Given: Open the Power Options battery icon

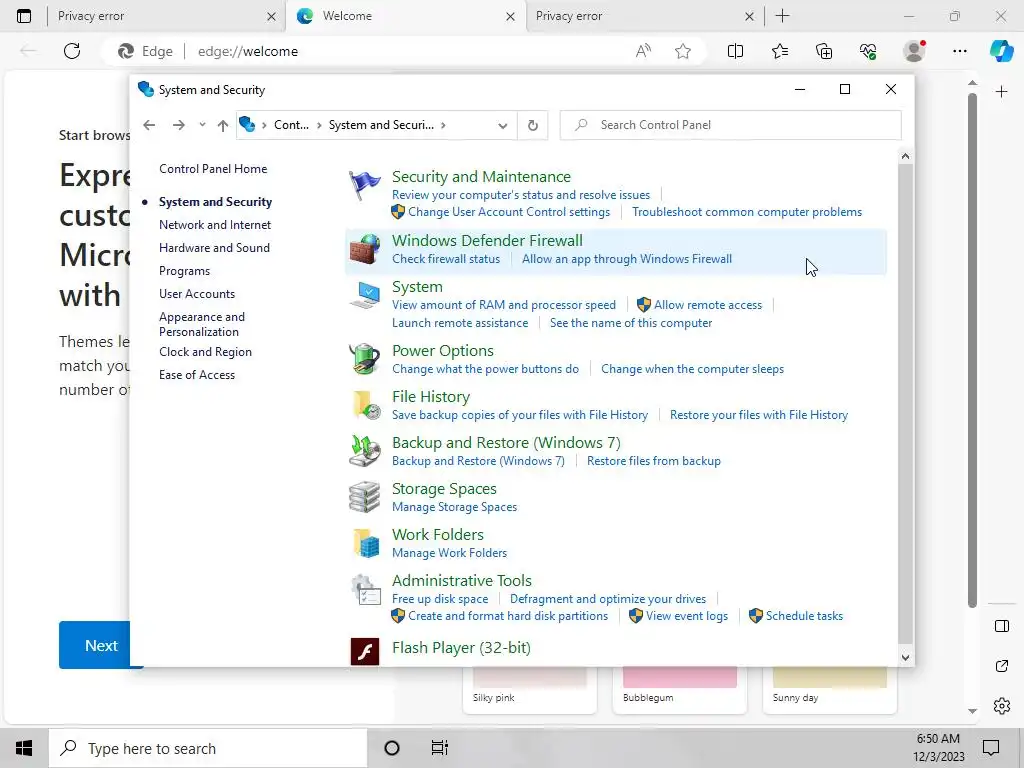Looking at the screenshot, I should [x=364, y=359].
